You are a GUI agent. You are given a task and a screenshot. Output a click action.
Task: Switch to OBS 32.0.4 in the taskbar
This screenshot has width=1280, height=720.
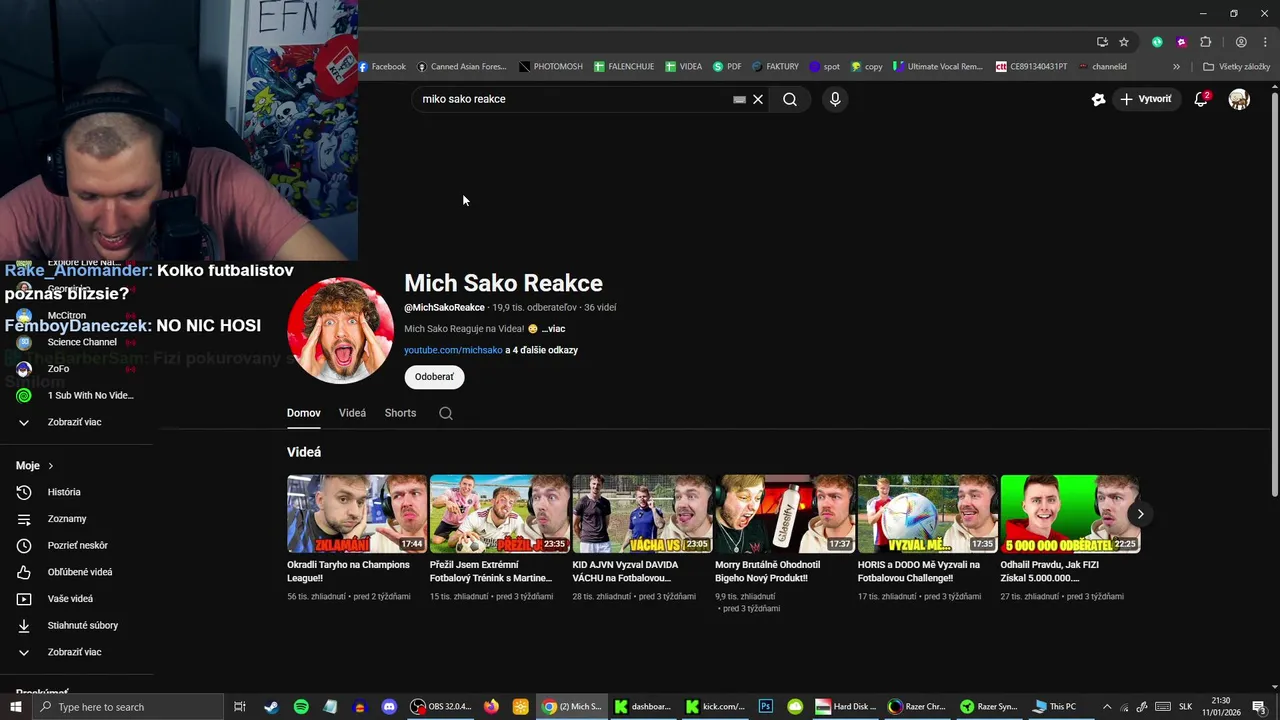(441, 707)
